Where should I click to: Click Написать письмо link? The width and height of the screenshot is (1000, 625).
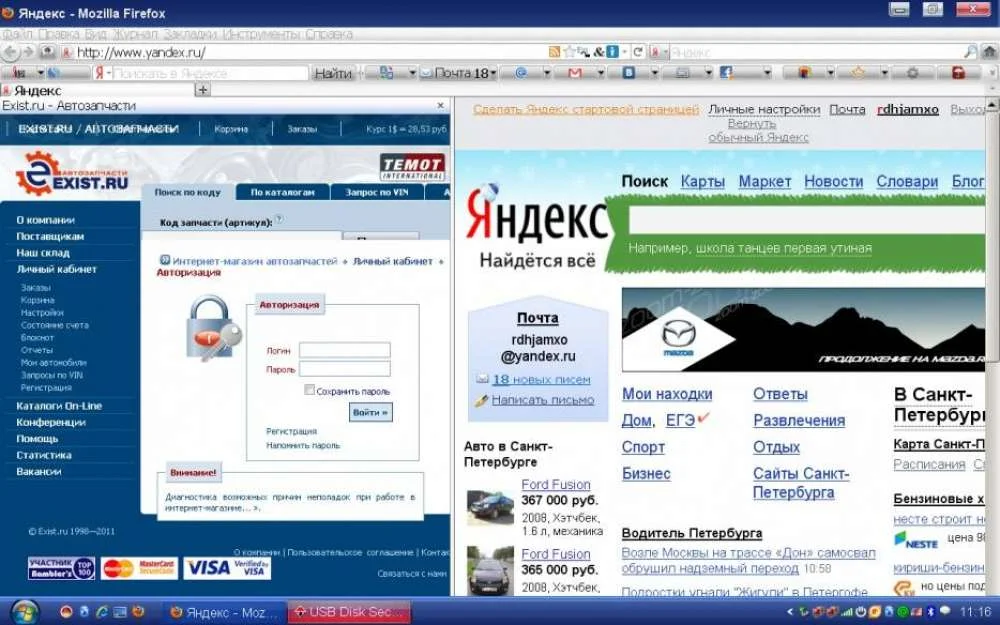coord(543,400)
